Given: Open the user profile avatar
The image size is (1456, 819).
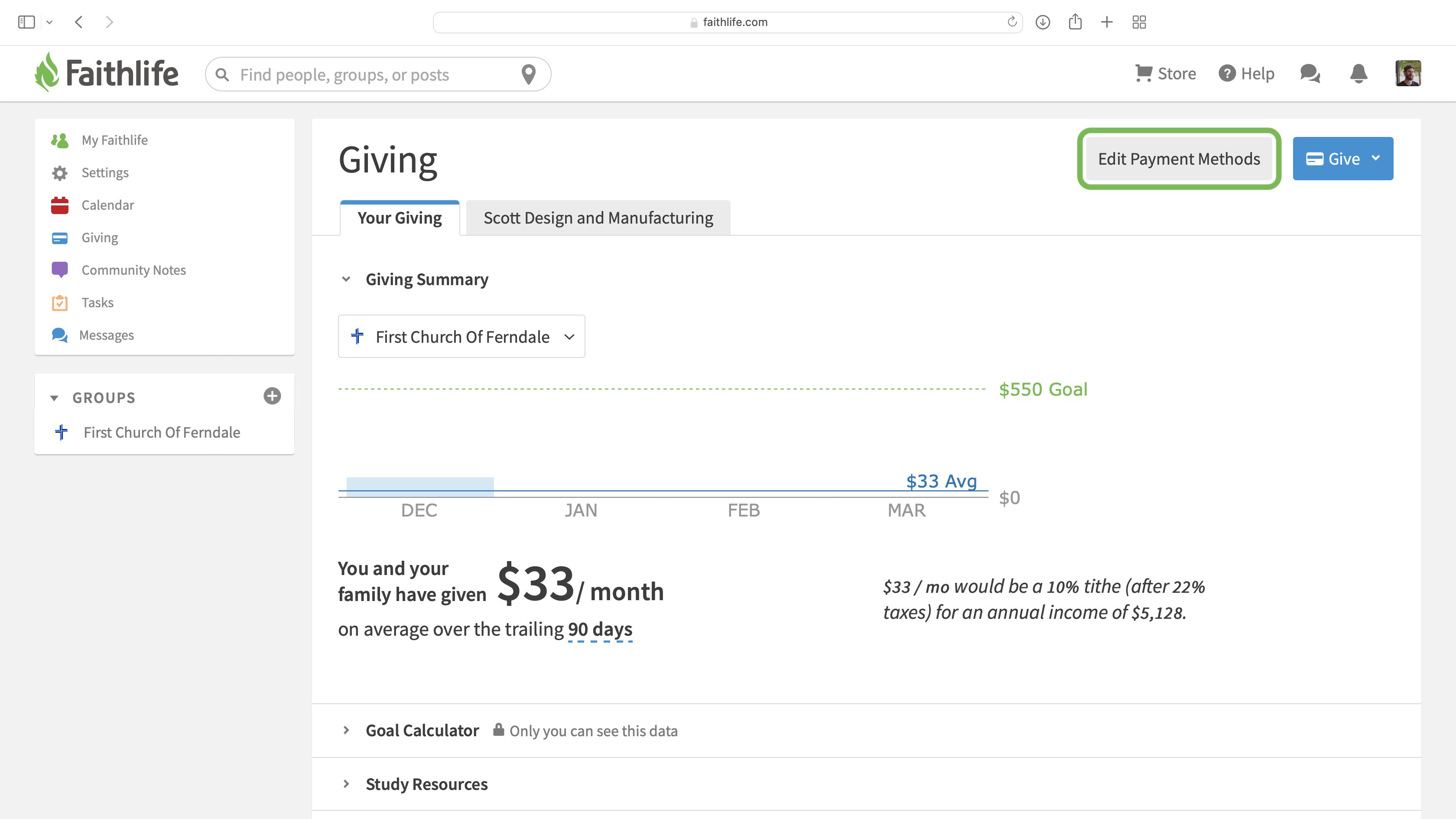Looking at the screenshot, I should [1408, 74].
